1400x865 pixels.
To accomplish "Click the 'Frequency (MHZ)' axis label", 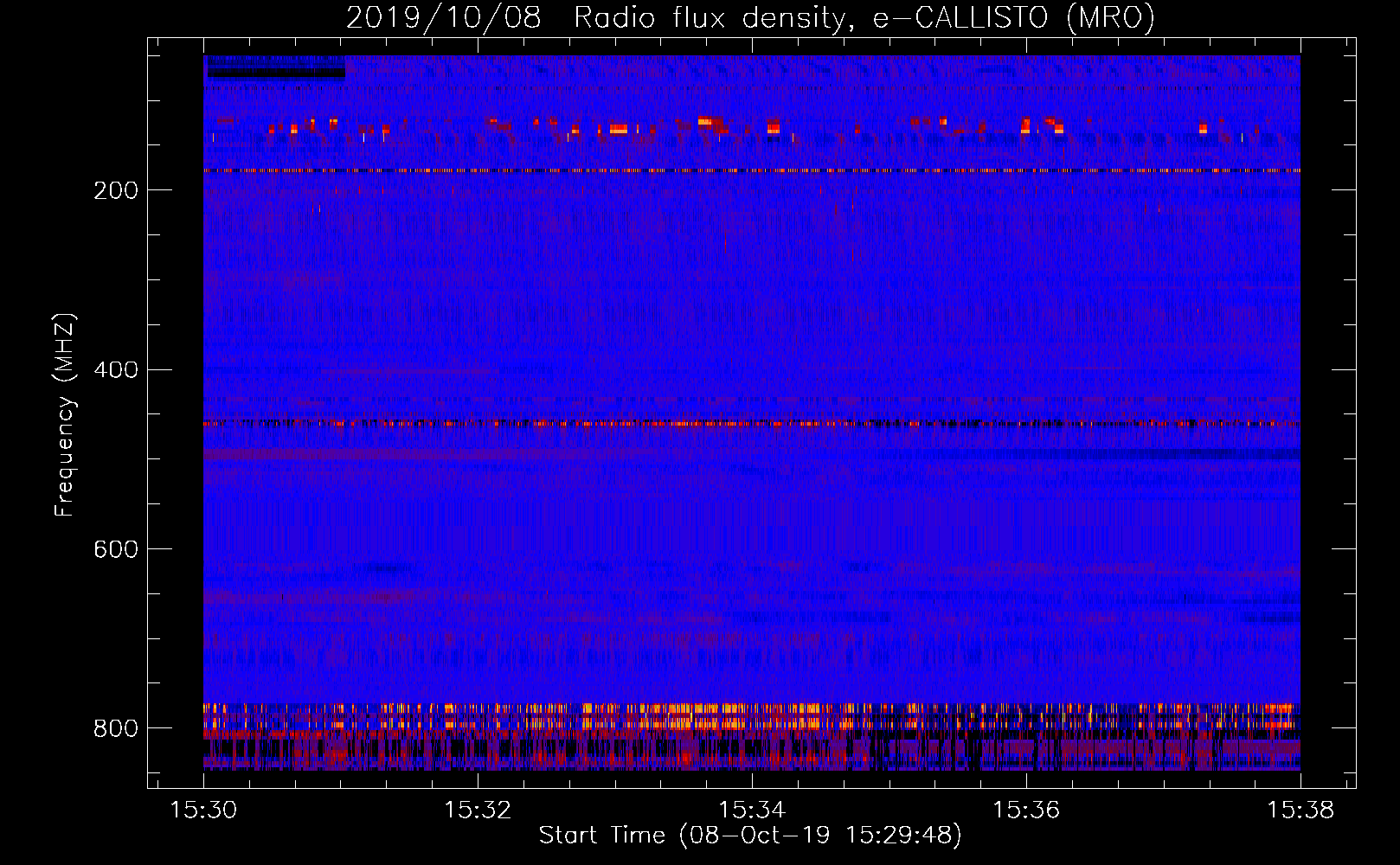I will [65, 414].
